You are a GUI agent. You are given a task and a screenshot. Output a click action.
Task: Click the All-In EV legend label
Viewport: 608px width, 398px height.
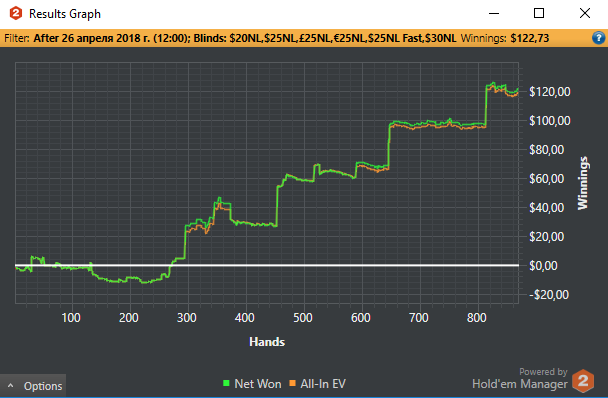tap(323, 384)
